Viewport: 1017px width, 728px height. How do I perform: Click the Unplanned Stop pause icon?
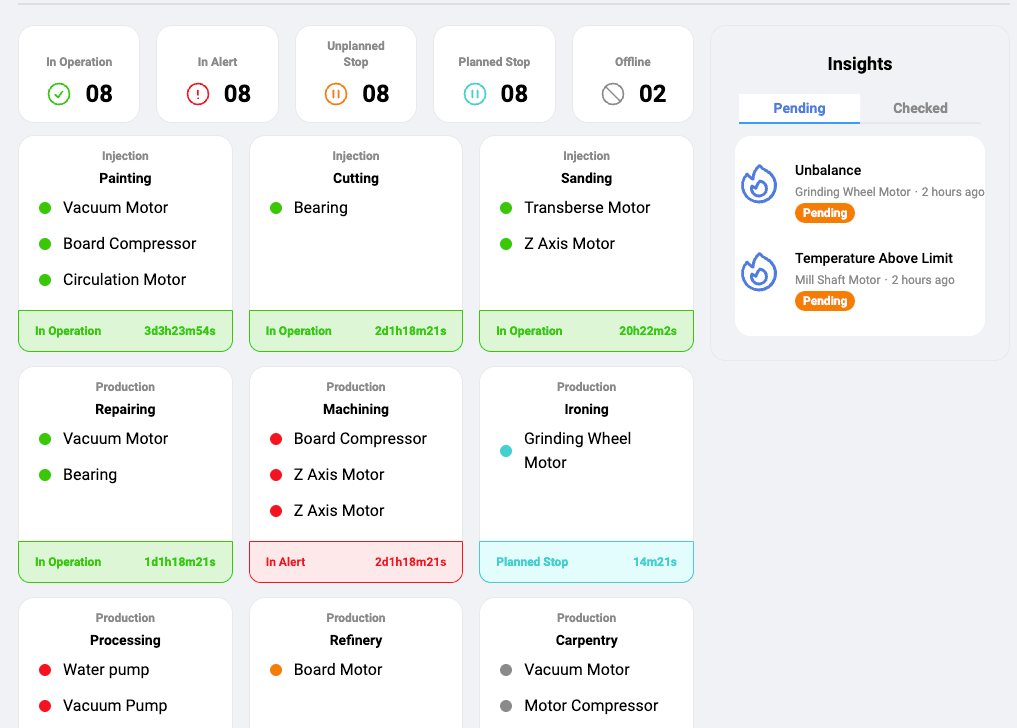[337, 95]
